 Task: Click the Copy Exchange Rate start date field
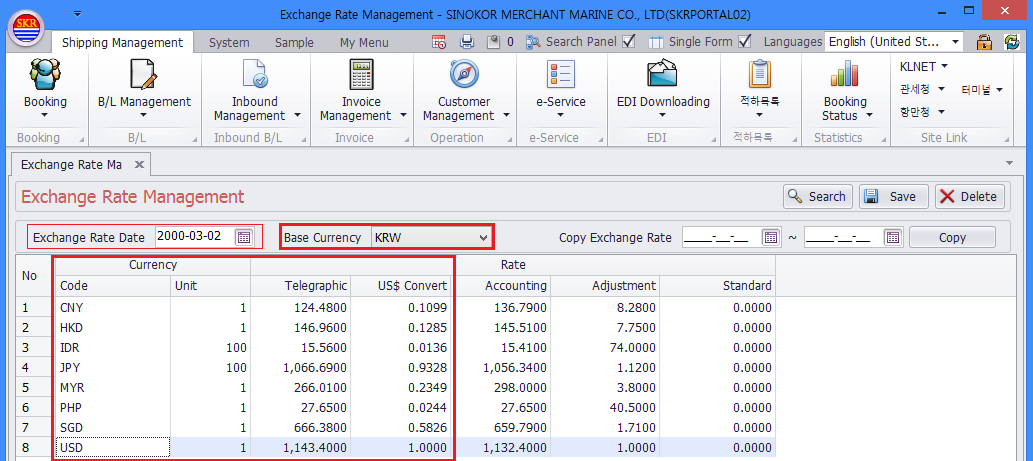tap(722, 238)
